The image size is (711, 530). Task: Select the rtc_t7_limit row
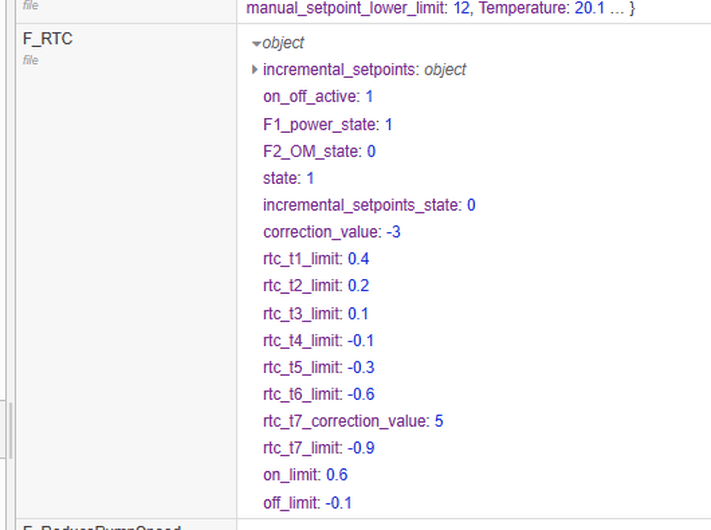point(318,448)
